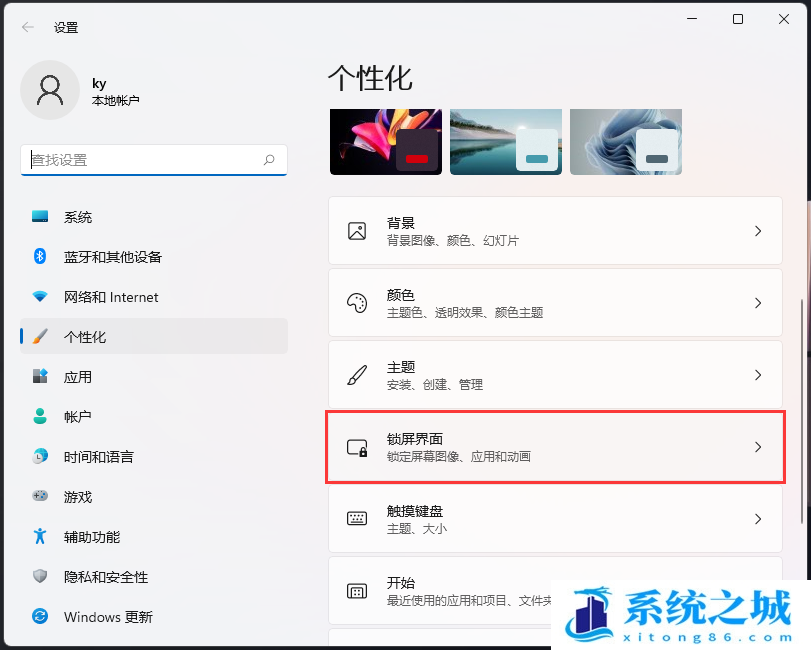The image size is (811, 650).
Task: Open 系统 settings category
Action: coord(154,217)
